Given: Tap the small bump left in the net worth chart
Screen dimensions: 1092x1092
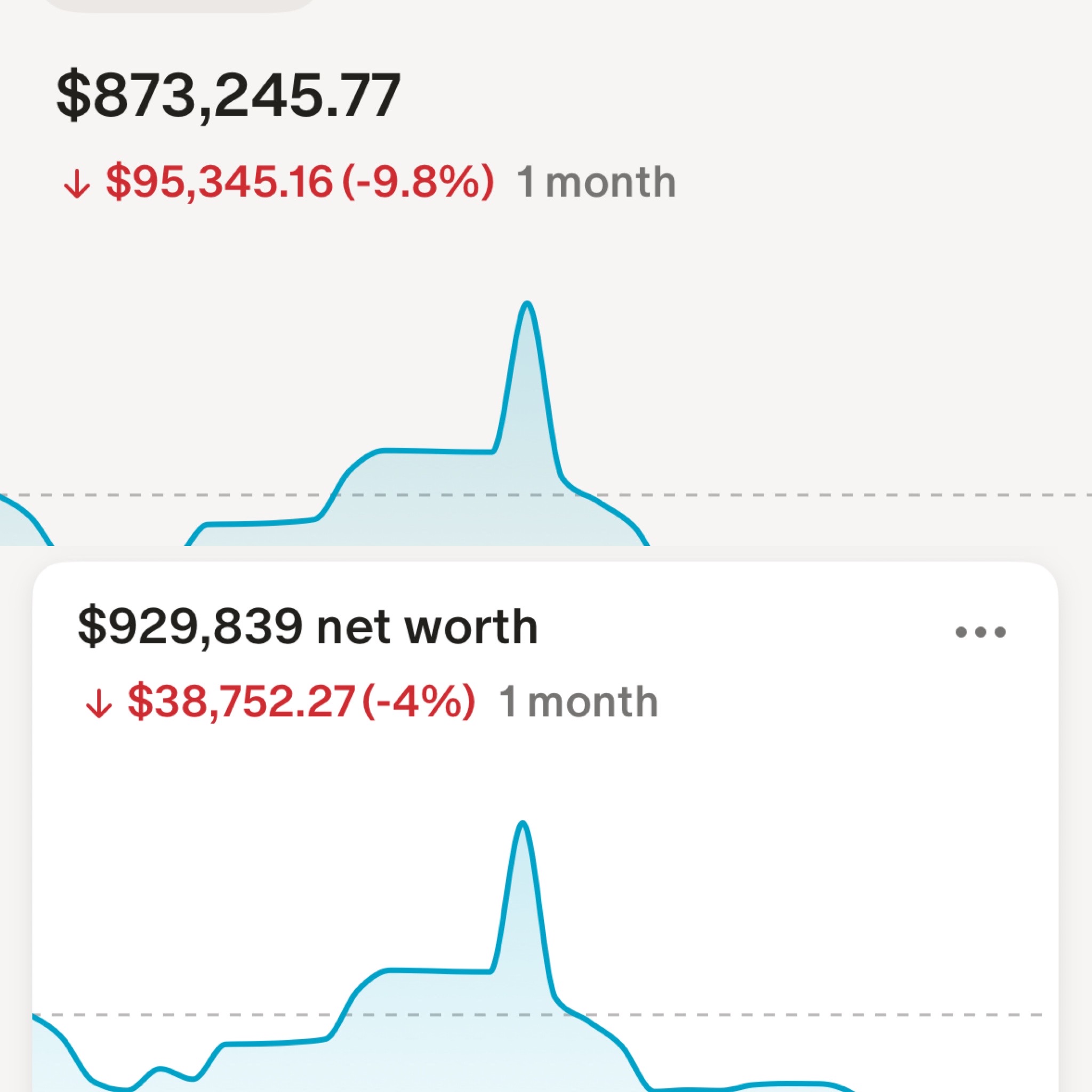Looking at the screenshot, I should pos(160,1068).
